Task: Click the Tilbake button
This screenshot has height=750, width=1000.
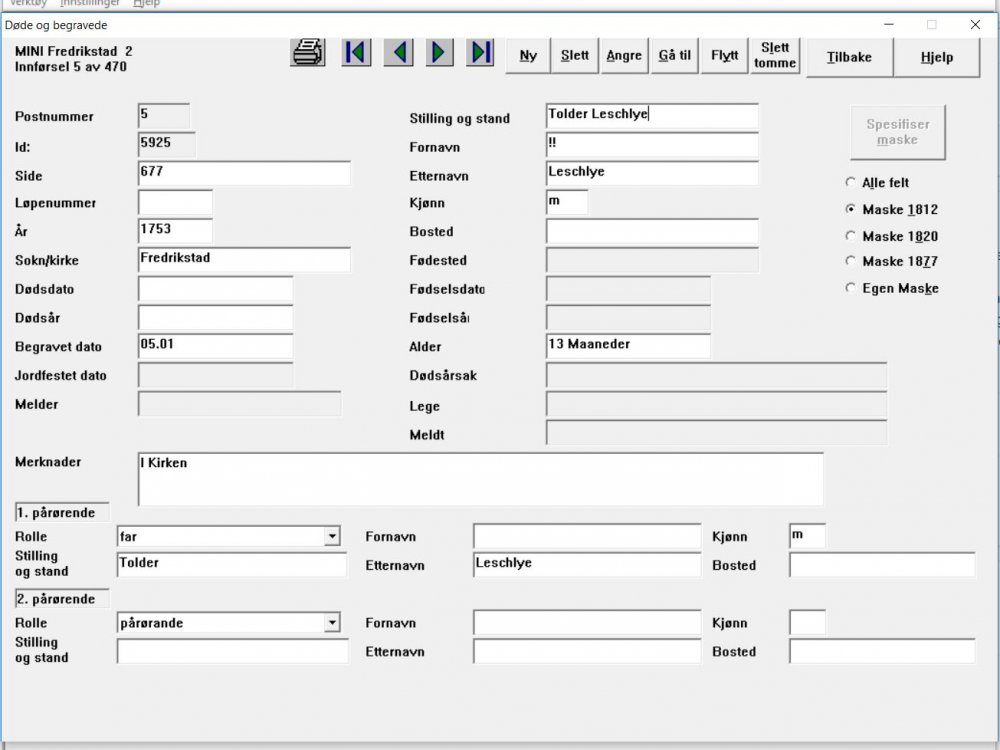Action: [849, 57]
